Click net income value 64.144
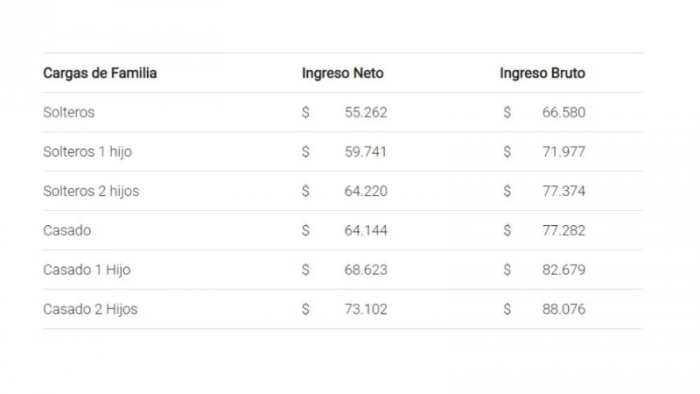This screenshot has width=700, height=394. (x=366, y=230)
